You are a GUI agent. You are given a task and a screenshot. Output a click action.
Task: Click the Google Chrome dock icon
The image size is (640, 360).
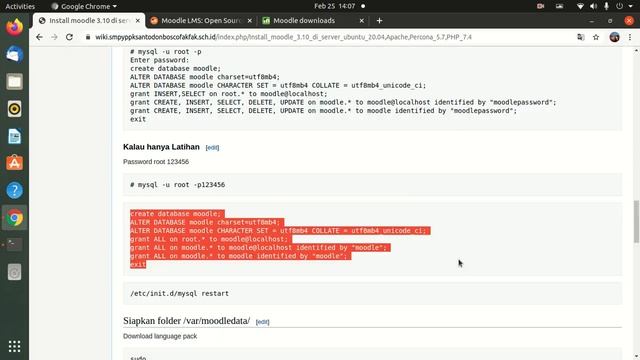point(14,218)
